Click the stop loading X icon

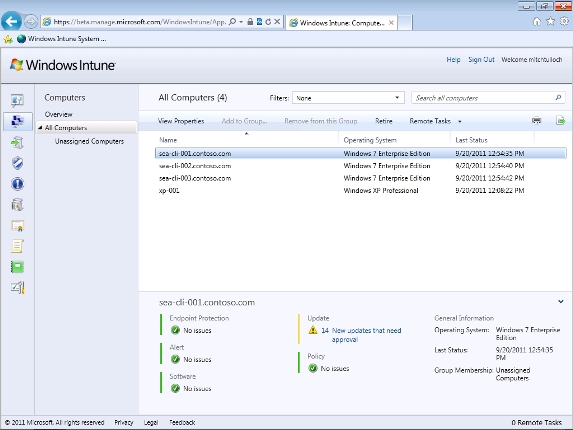[277, 22]
